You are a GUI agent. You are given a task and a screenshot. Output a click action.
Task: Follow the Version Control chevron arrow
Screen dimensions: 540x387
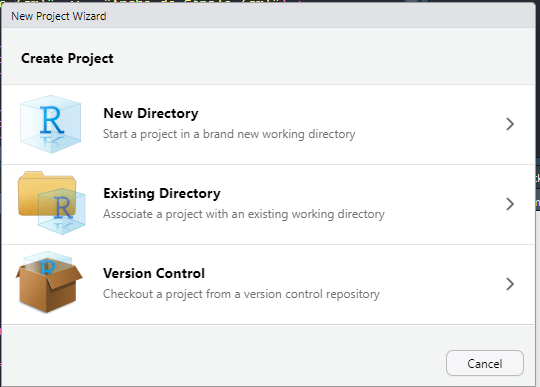click(510, 284)
